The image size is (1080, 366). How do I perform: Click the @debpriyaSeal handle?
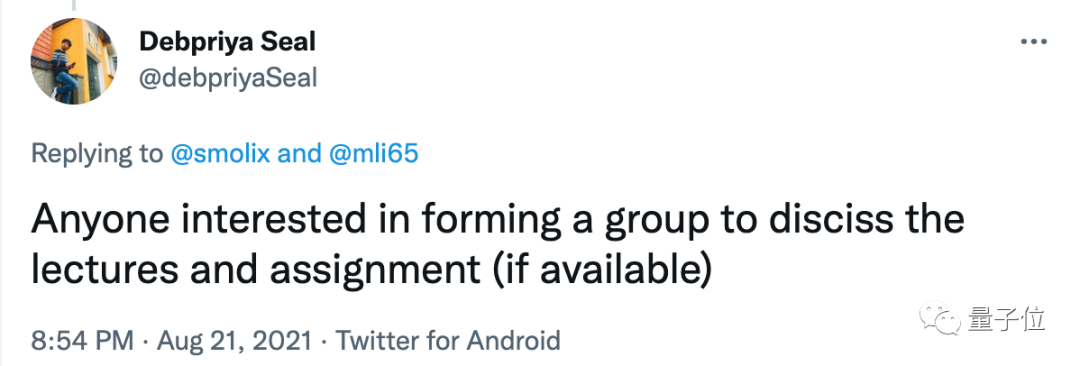tap(228, 79)
